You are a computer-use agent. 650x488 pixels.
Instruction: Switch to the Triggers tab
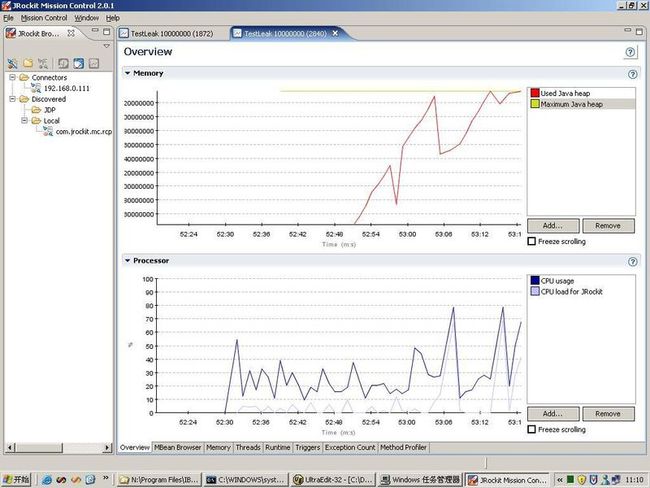tap(308, 447)
